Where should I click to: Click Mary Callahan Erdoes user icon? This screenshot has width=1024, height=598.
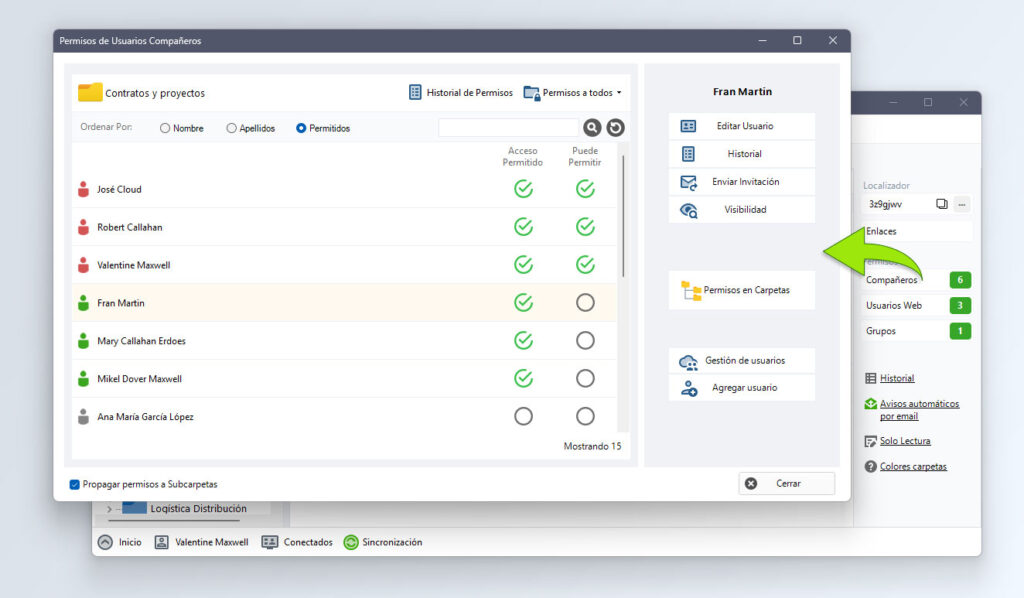pos(83,341)
